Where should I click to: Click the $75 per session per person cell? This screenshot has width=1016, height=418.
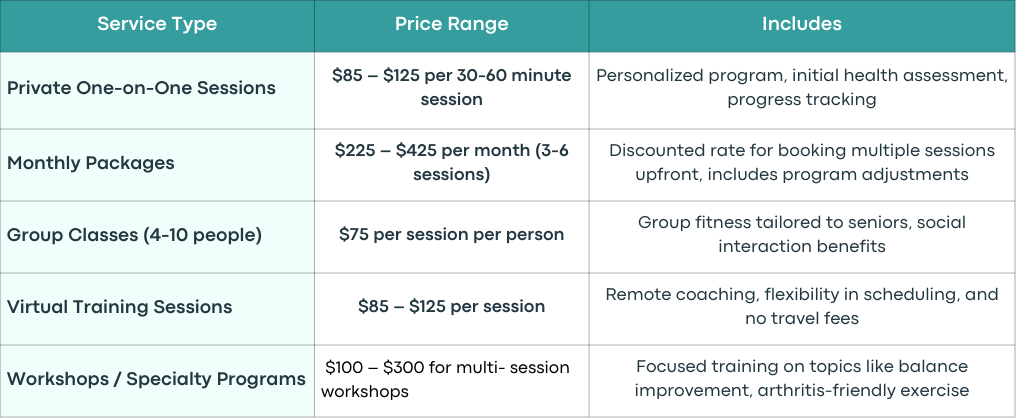452,236
